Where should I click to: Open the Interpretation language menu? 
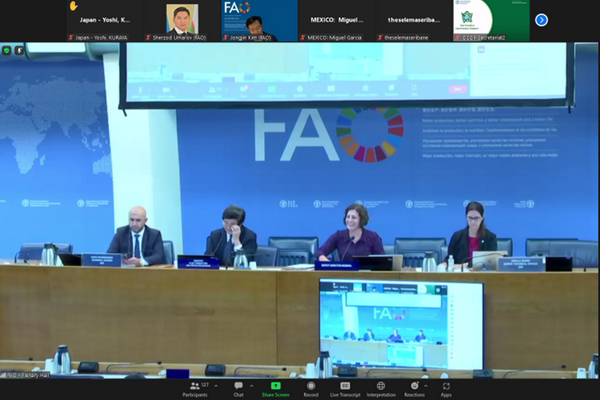[x=381, y=389]
